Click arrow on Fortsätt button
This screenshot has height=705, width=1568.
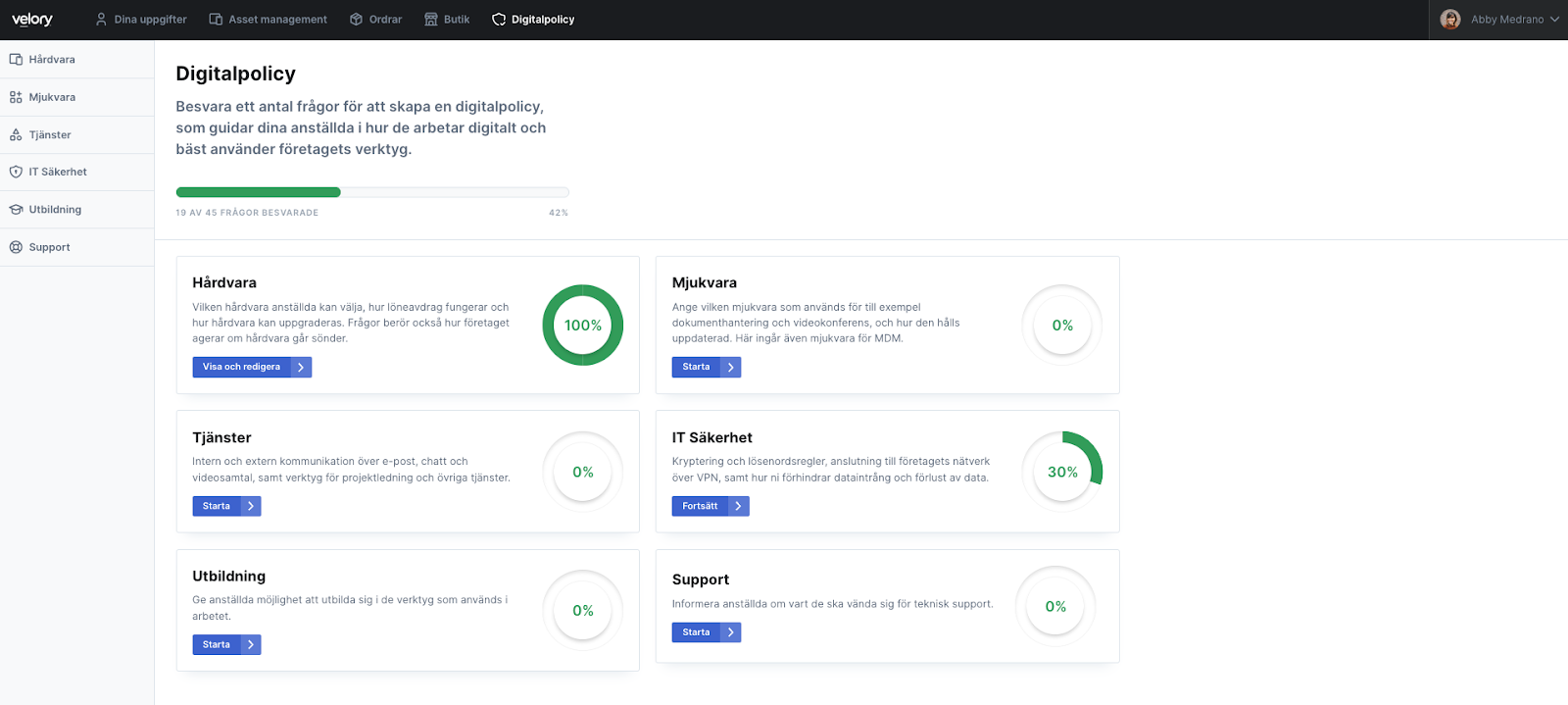(x=739, y=506)
